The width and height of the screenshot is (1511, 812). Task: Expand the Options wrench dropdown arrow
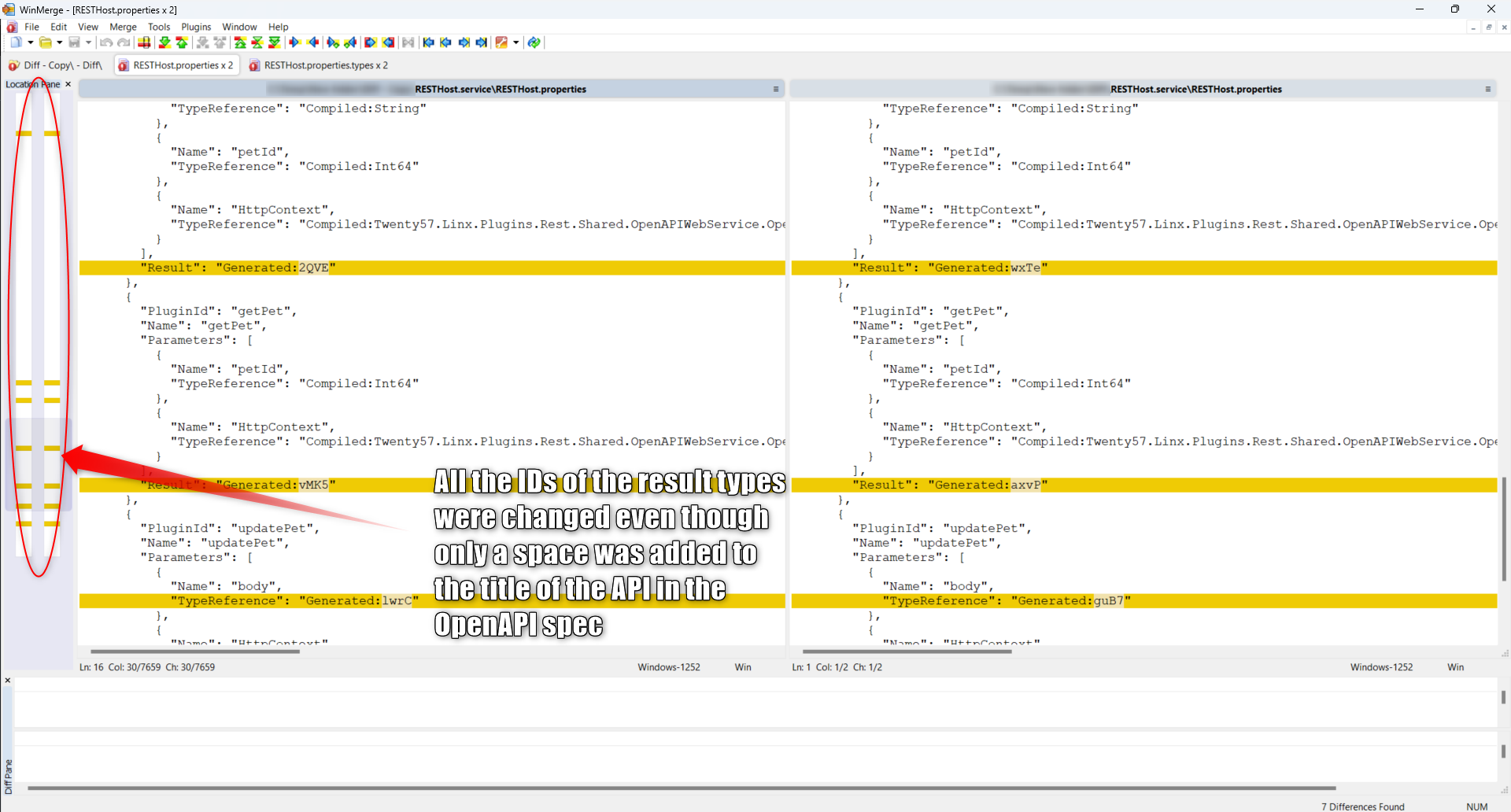(516, 42)
